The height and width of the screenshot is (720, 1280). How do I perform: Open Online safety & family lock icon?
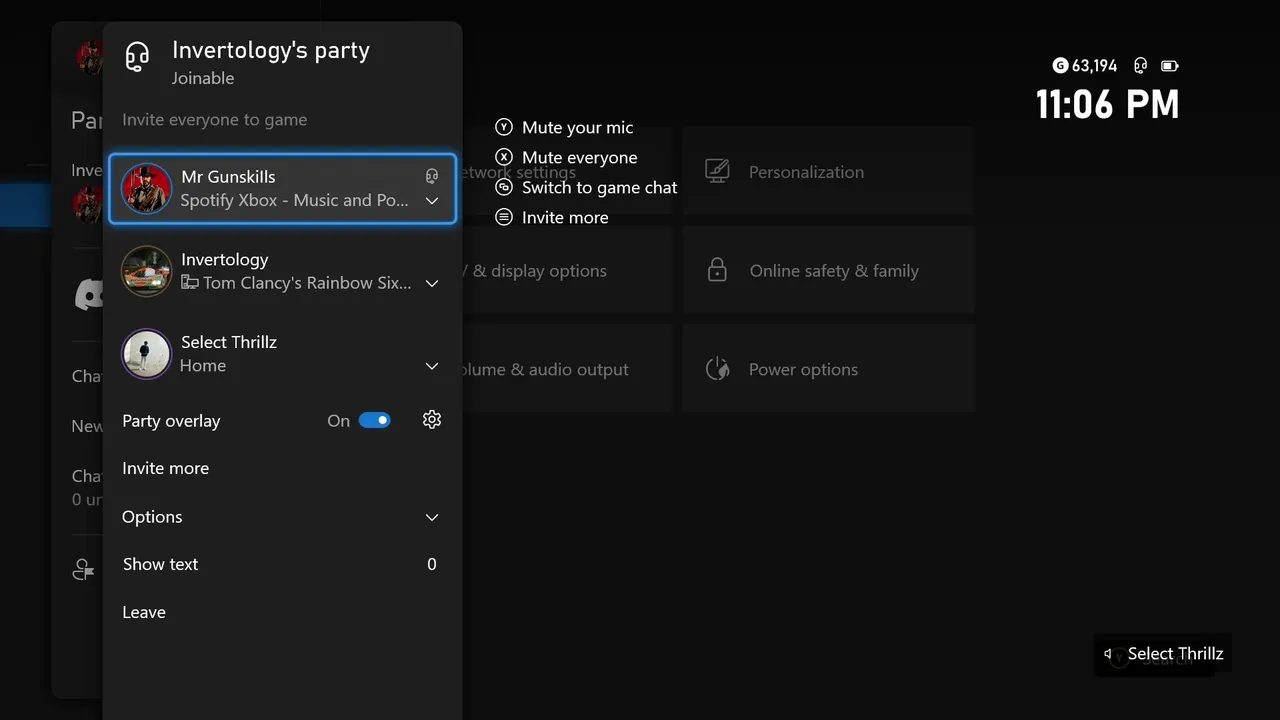[x=717, y=270]
